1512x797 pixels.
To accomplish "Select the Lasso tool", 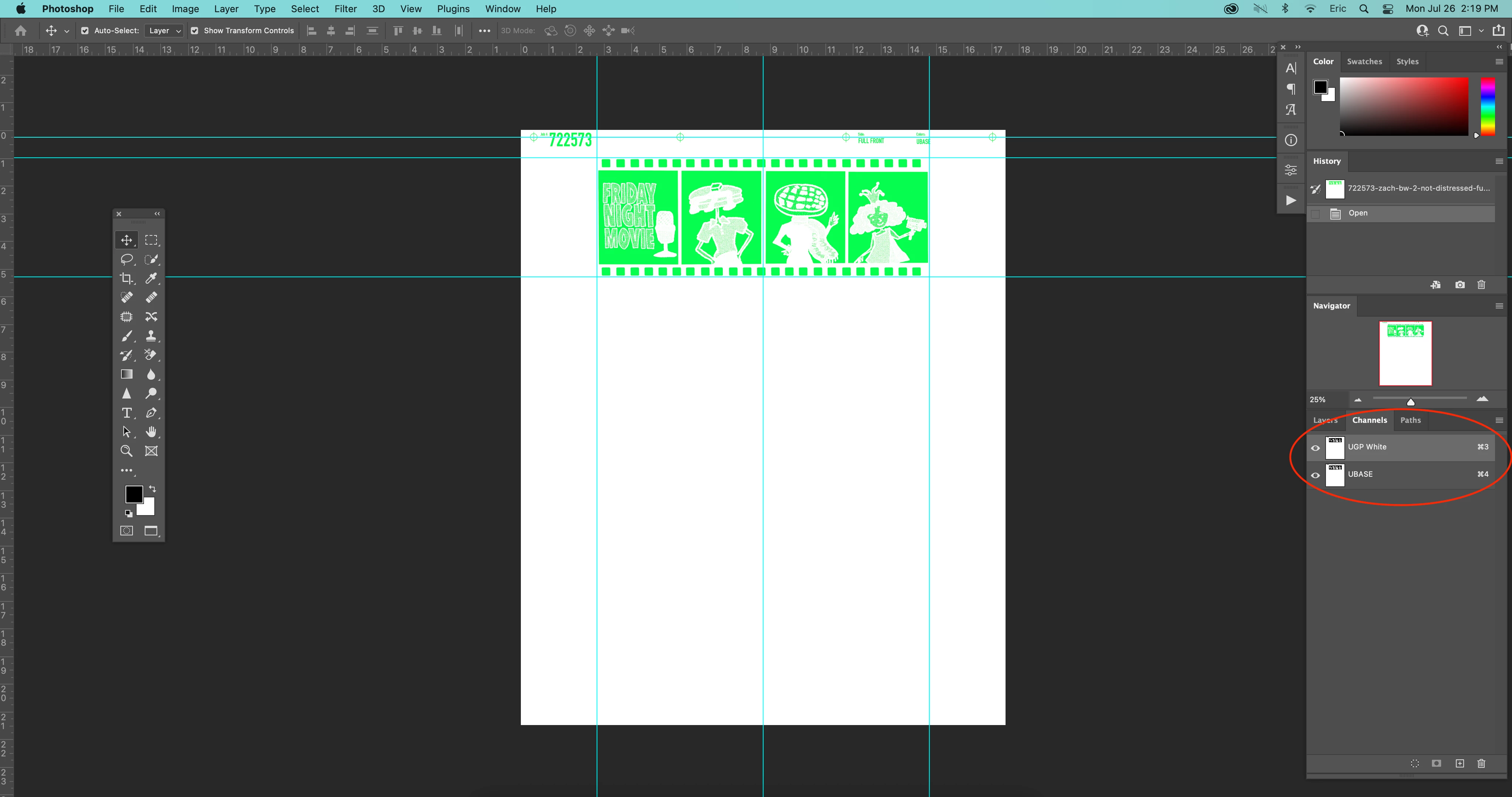I will click(x=126, y=259).
